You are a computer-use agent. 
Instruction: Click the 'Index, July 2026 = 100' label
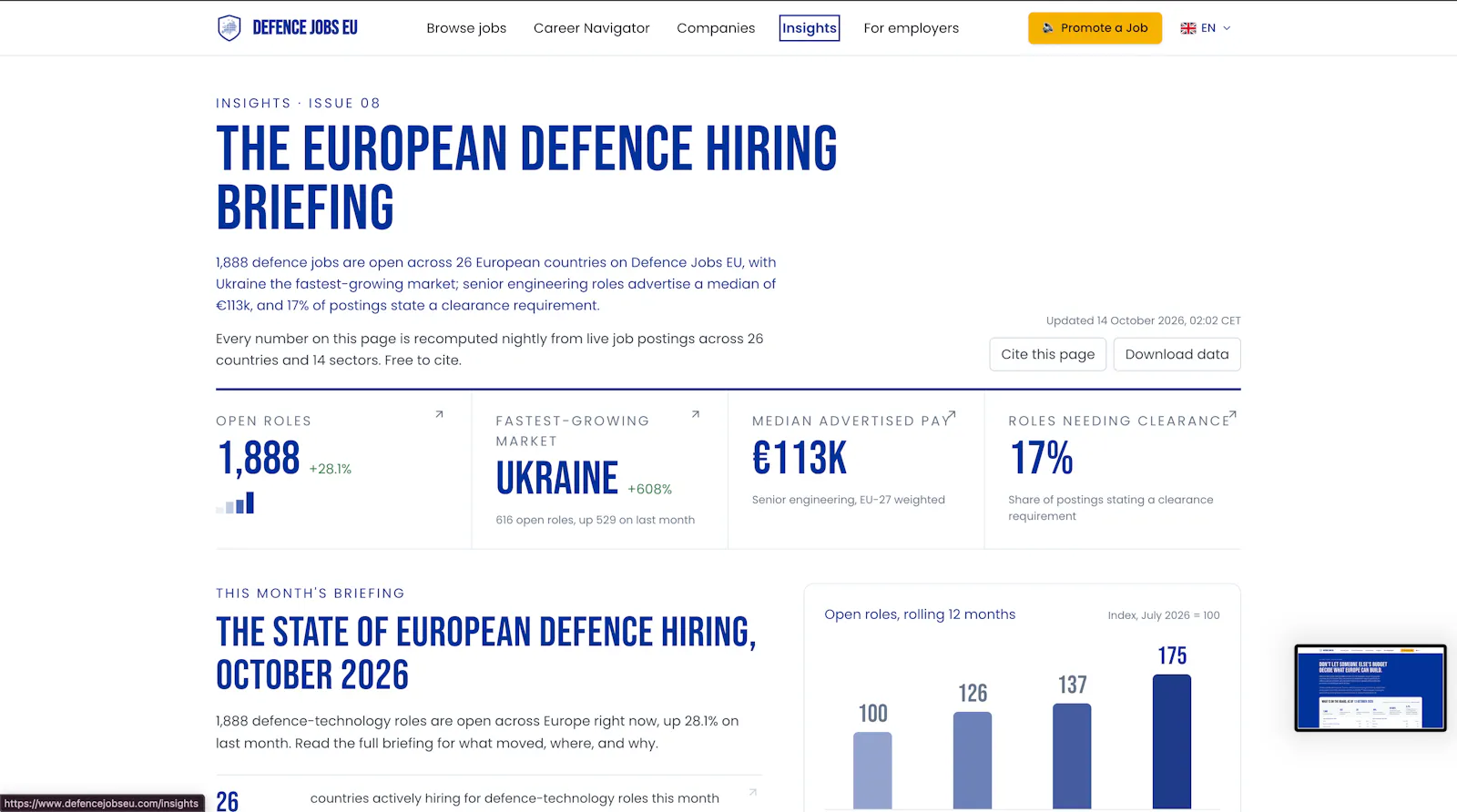(x=1164, y=615)
